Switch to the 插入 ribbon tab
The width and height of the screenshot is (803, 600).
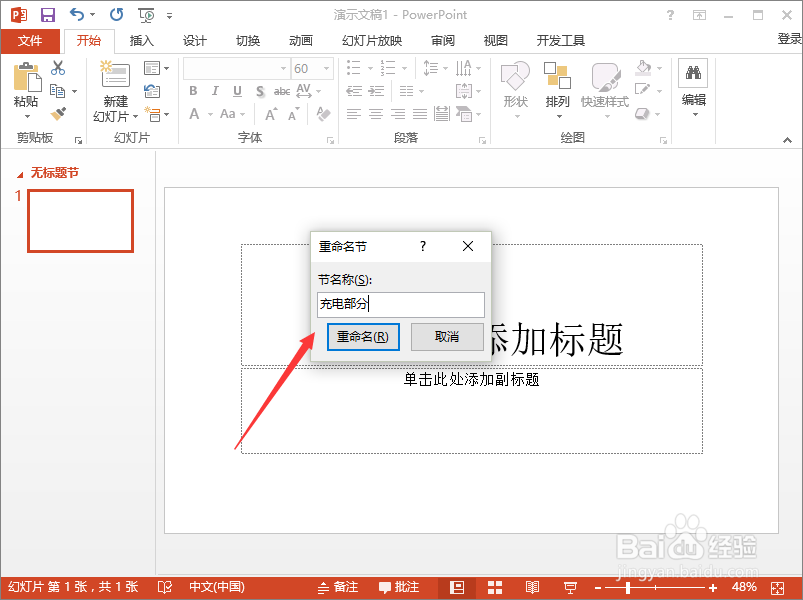pos(140,41)
